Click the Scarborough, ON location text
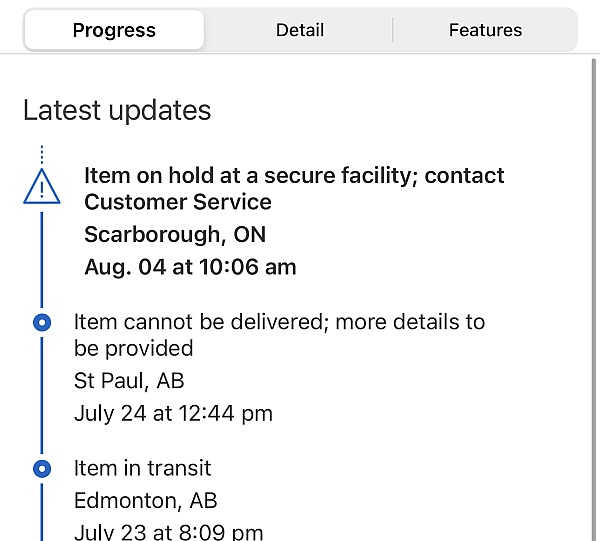This screenshot has height=541, width=600. click(175, 235)
